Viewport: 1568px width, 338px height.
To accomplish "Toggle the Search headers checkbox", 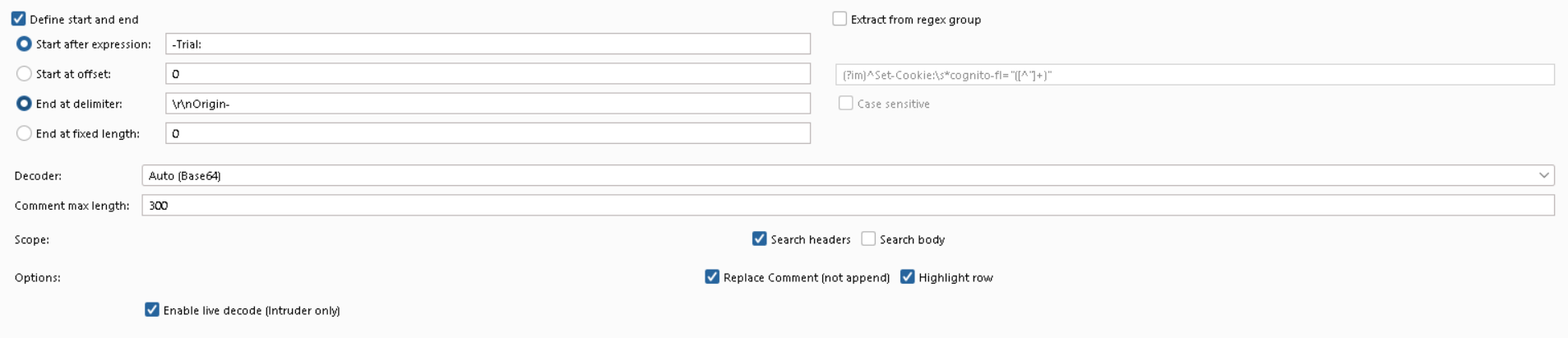I will pyautogui.click(x=760, y=239).
